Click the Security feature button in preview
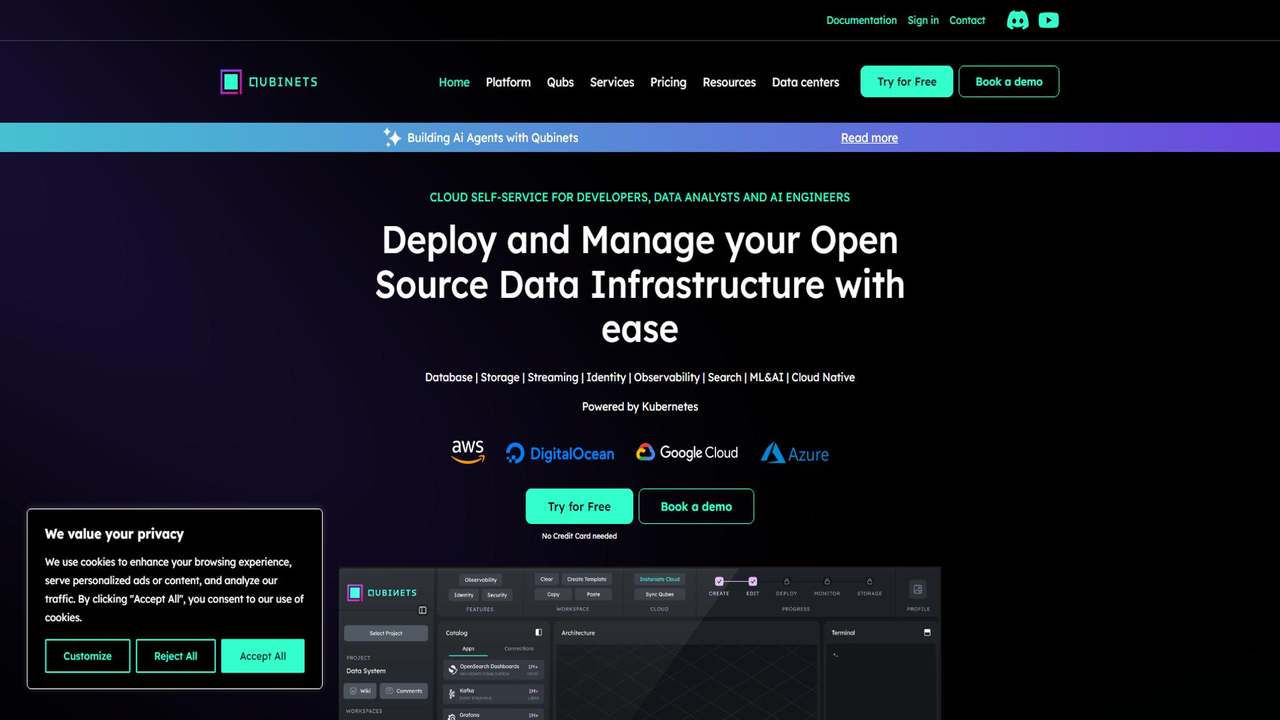The height and width of the screenshot is (720, 1280). (x=497, y=595)
